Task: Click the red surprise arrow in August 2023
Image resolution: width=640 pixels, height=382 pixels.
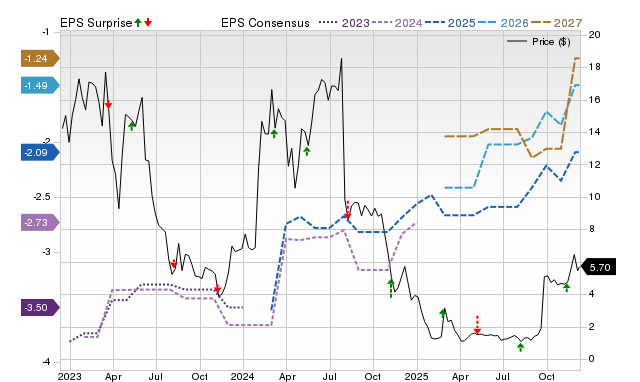Action: tap(174, 264)
